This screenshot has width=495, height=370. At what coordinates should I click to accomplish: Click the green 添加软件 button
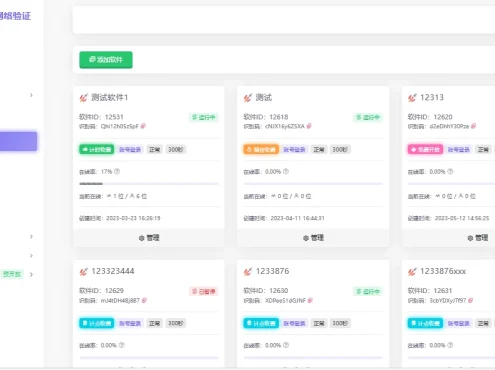tap(106, 60)
